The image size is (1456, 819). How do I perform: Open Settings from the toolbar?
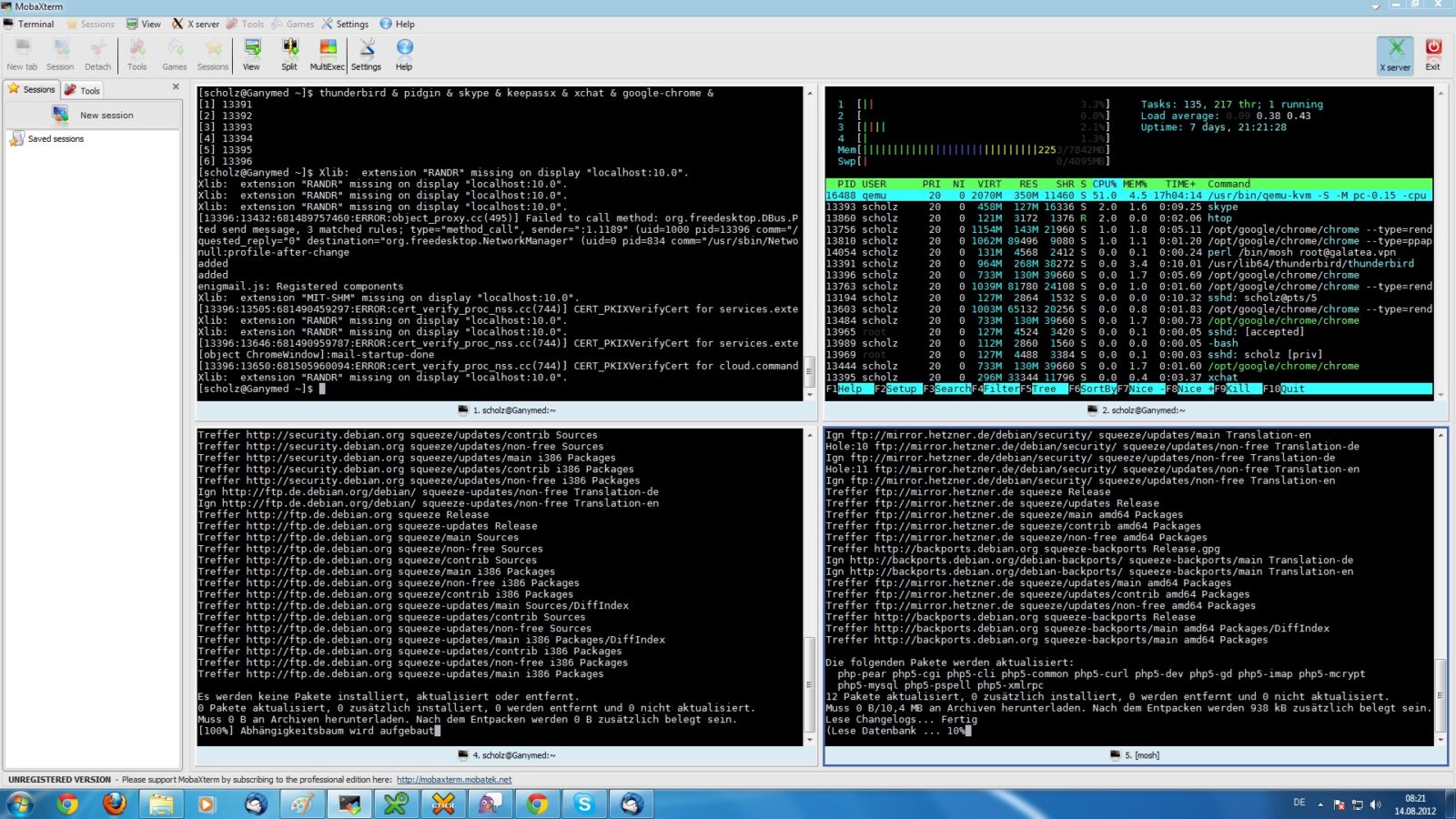click(366, 55)
